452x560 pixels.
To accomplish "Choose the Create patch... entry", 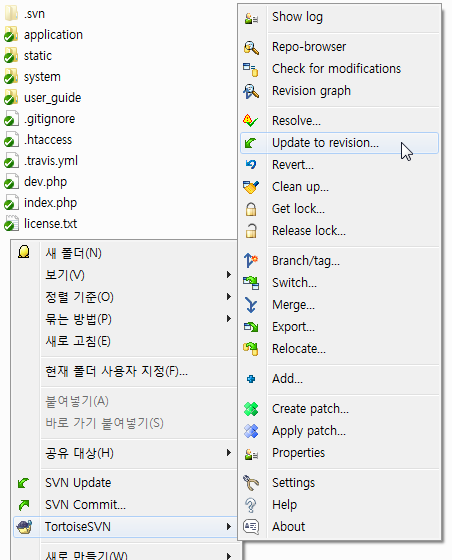I will 339,409.
